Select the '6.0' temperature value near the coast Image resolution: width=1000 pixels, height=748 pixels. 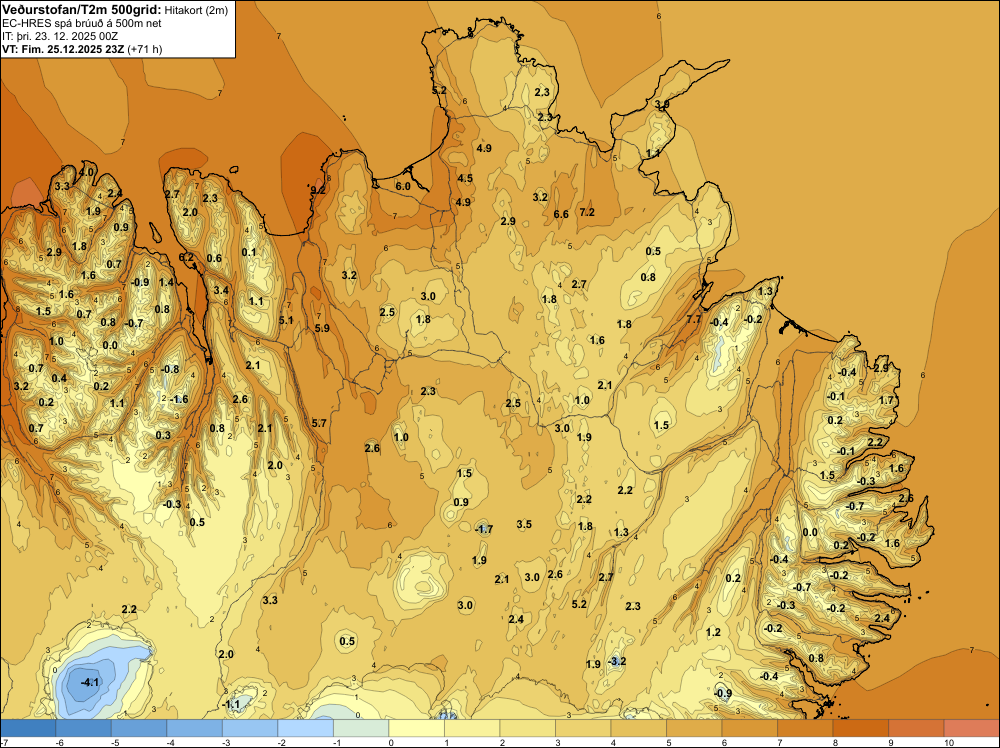pyautogui.click(x=403, y=186)
